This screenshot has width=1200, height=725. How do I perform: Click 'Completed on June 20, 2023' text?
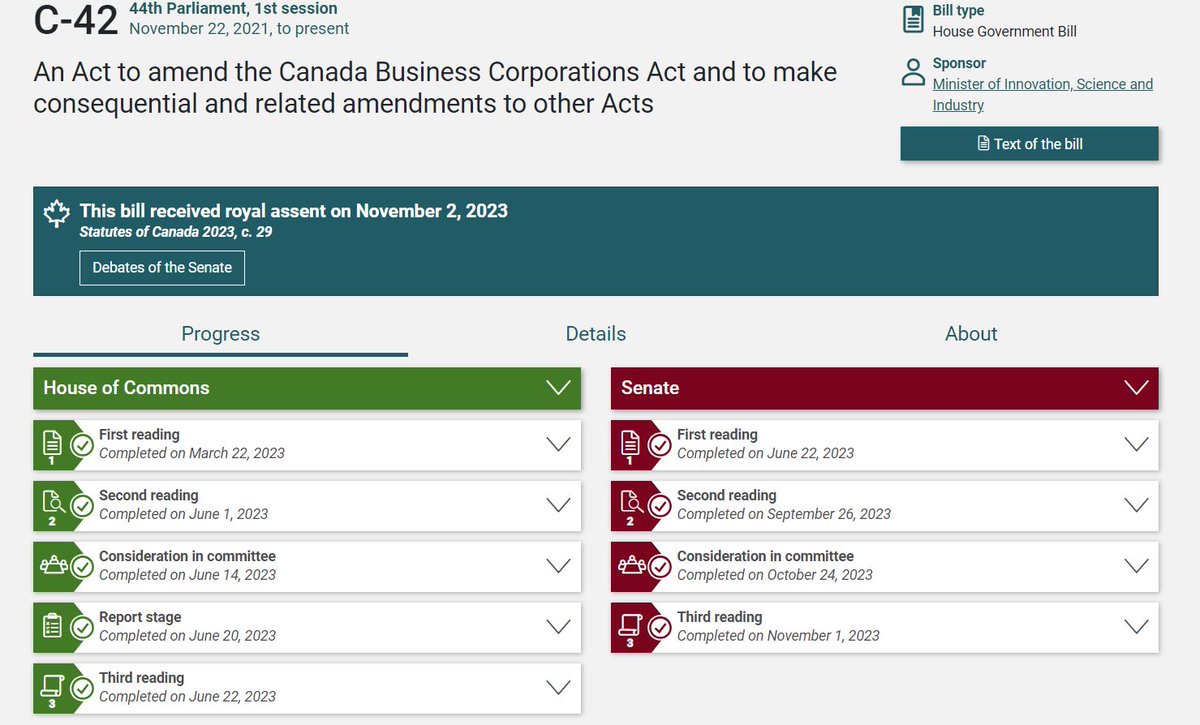pos(188,636)
